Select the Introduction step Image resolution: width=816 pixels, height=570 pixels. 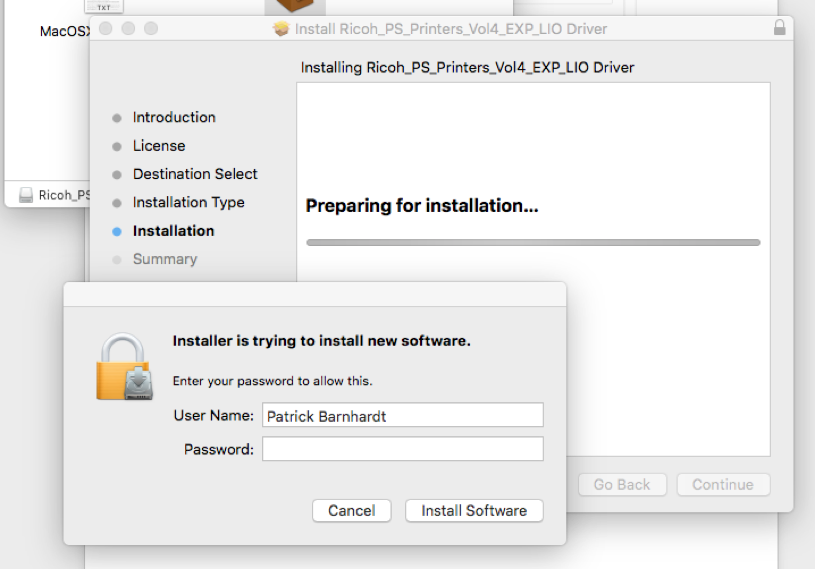[174, 117]
